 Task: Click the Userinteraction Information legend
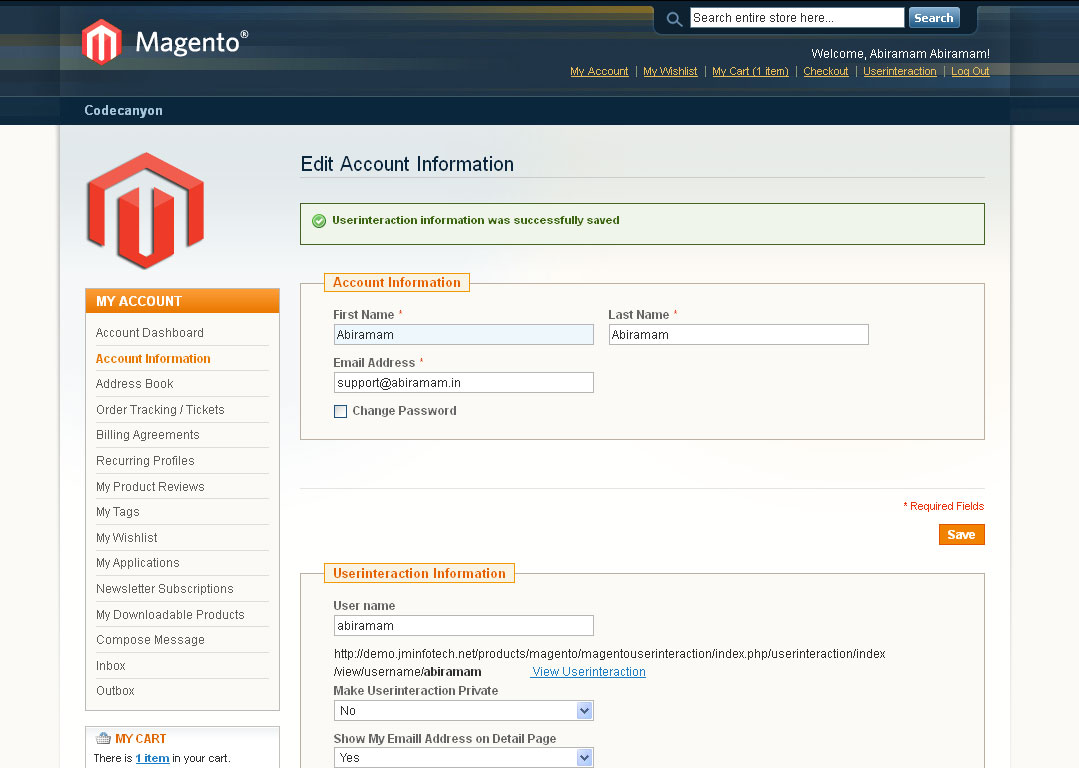[x=419, y=573]
